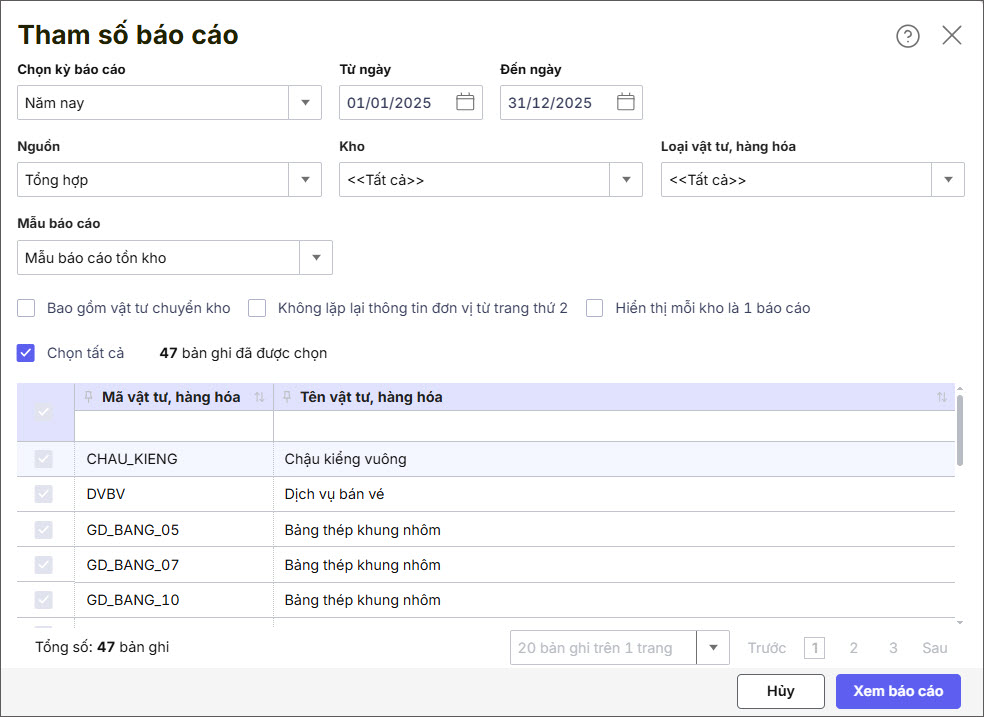This screenshot has height=717, width=984.
Task: Open calendar picker for Từ ngày
Action: coord(465,102)
